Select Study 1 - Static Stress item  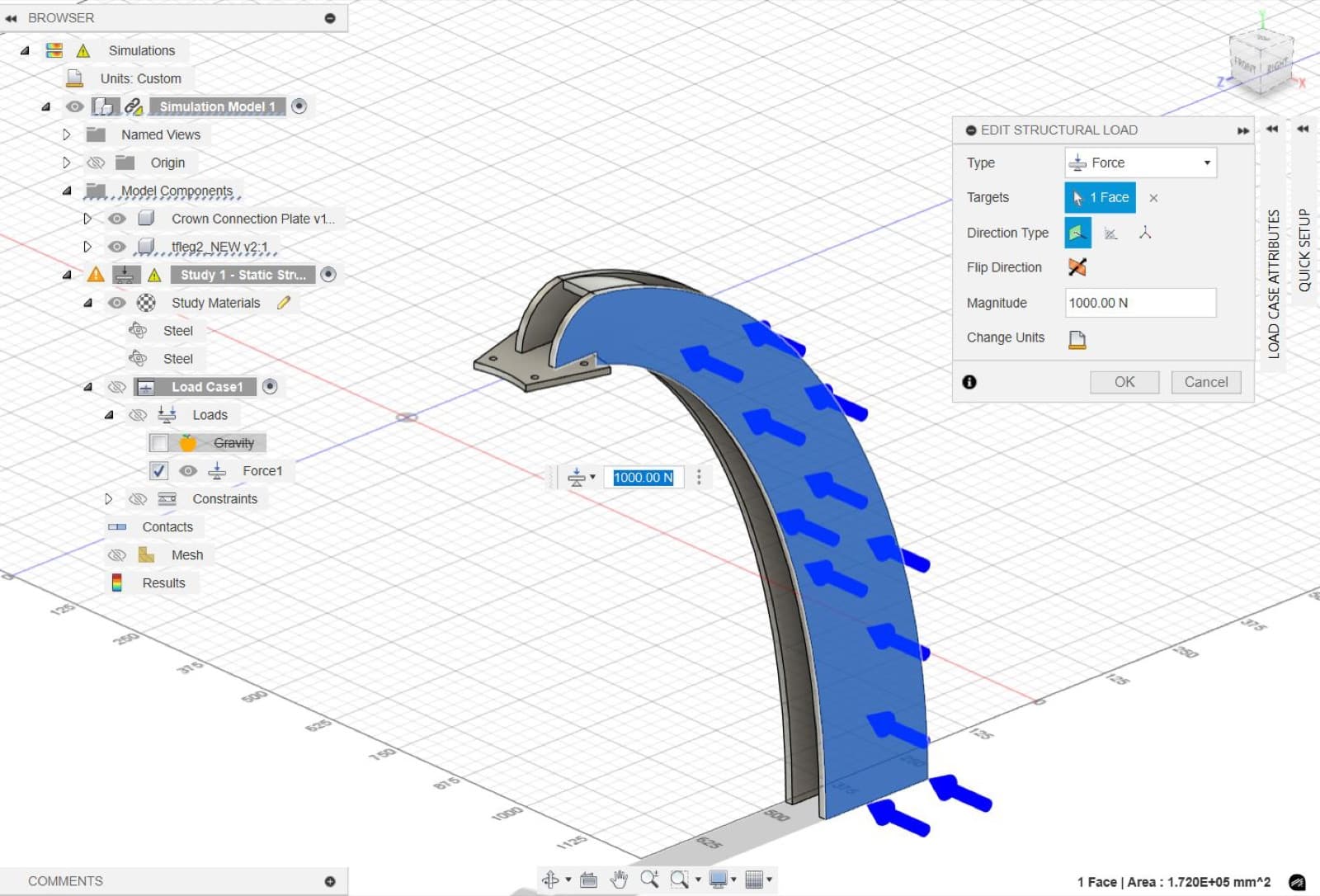coord(243,275)
